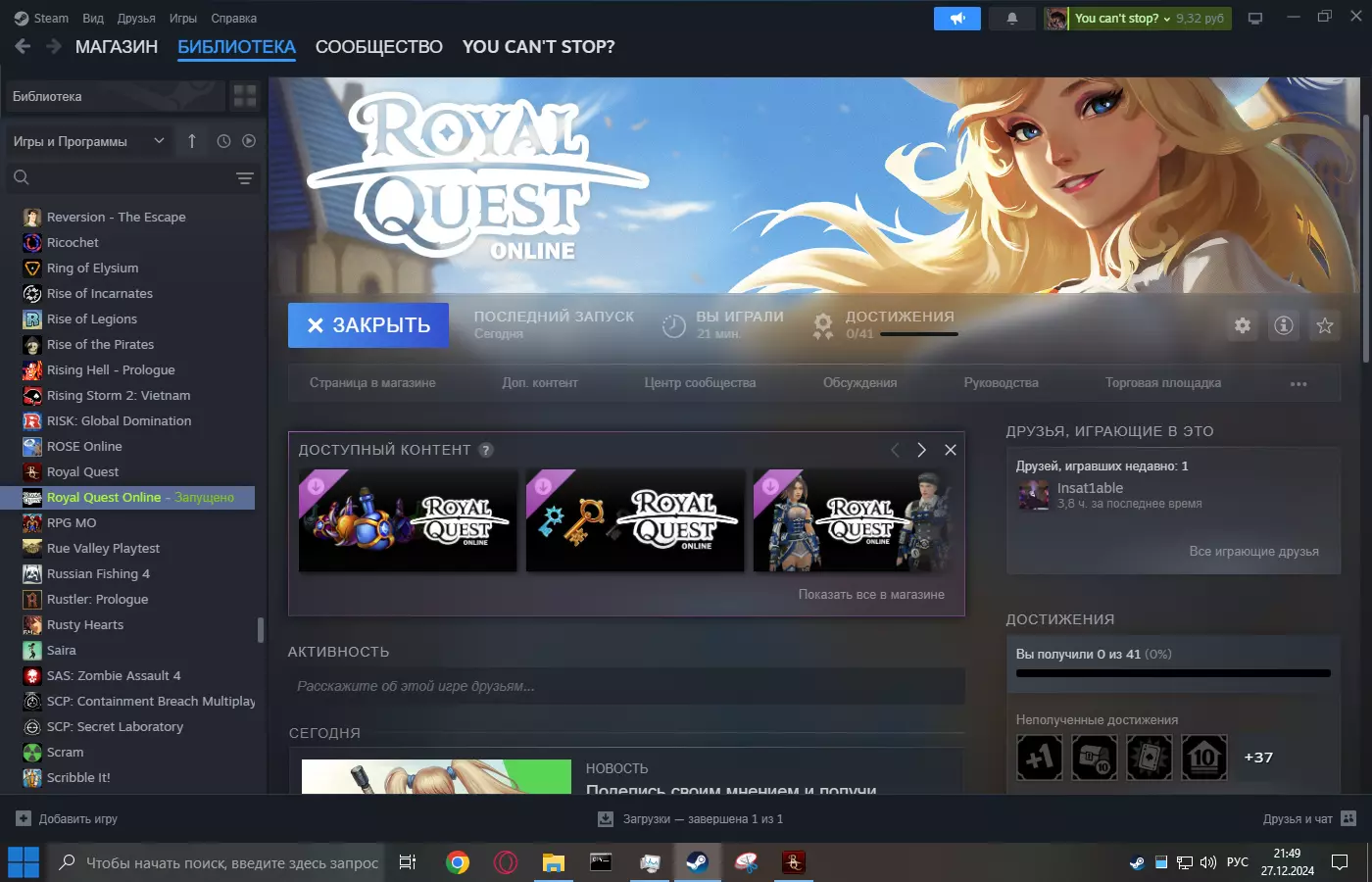
Task: Click the forward navigation arrow
Action: click(54, 46)
